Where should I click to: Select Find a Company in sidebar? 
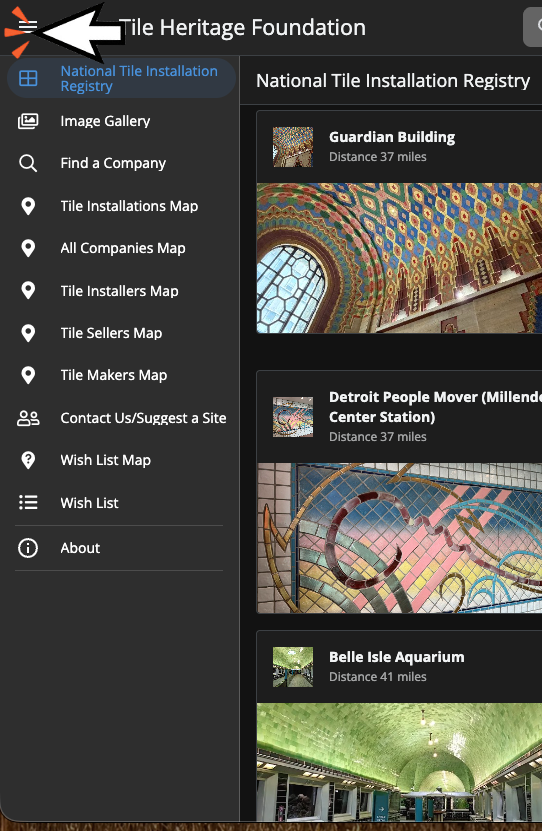(x=121, y=163)
